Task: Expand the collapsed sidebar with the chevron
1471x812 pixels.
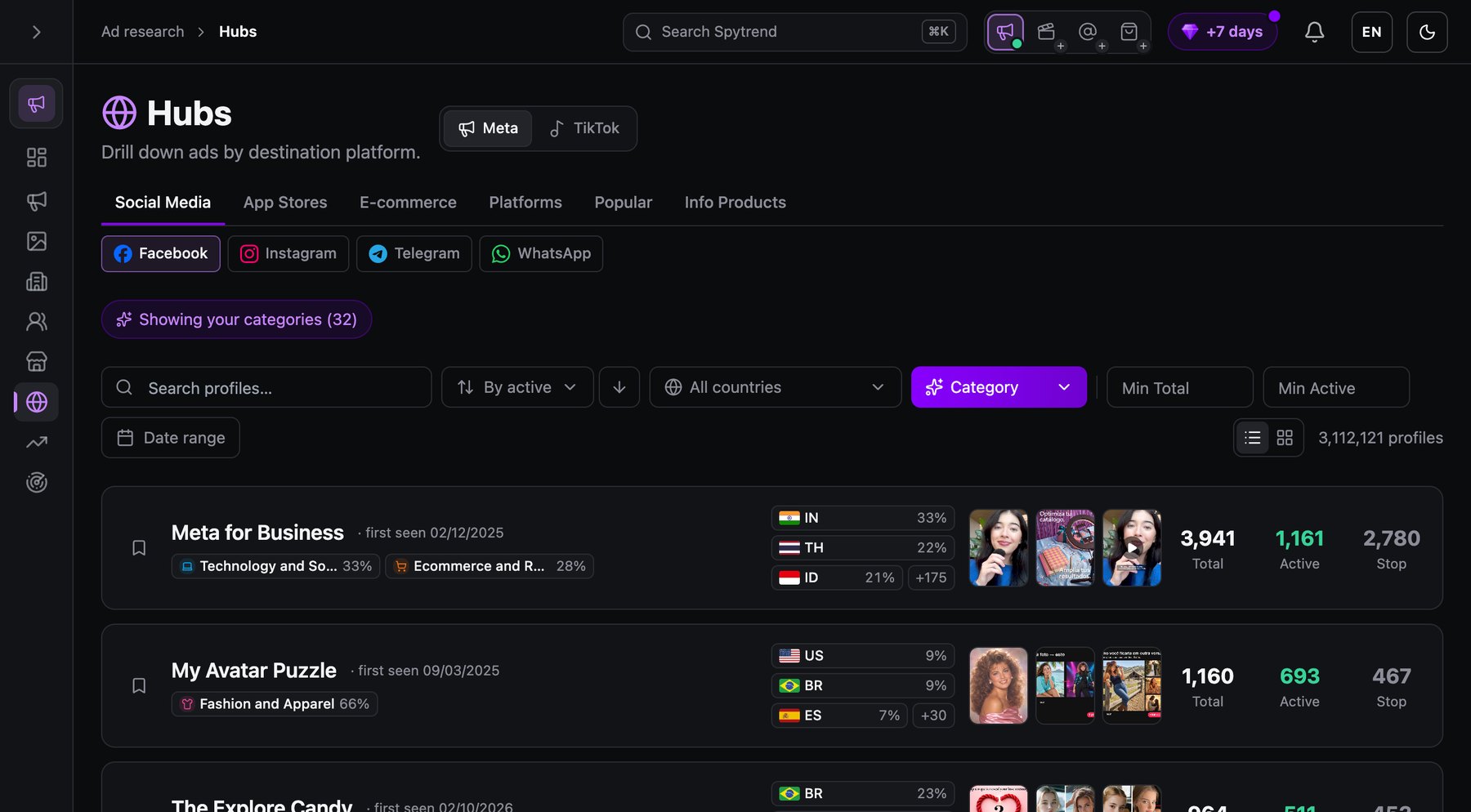Action: click(x=36, y=32)
